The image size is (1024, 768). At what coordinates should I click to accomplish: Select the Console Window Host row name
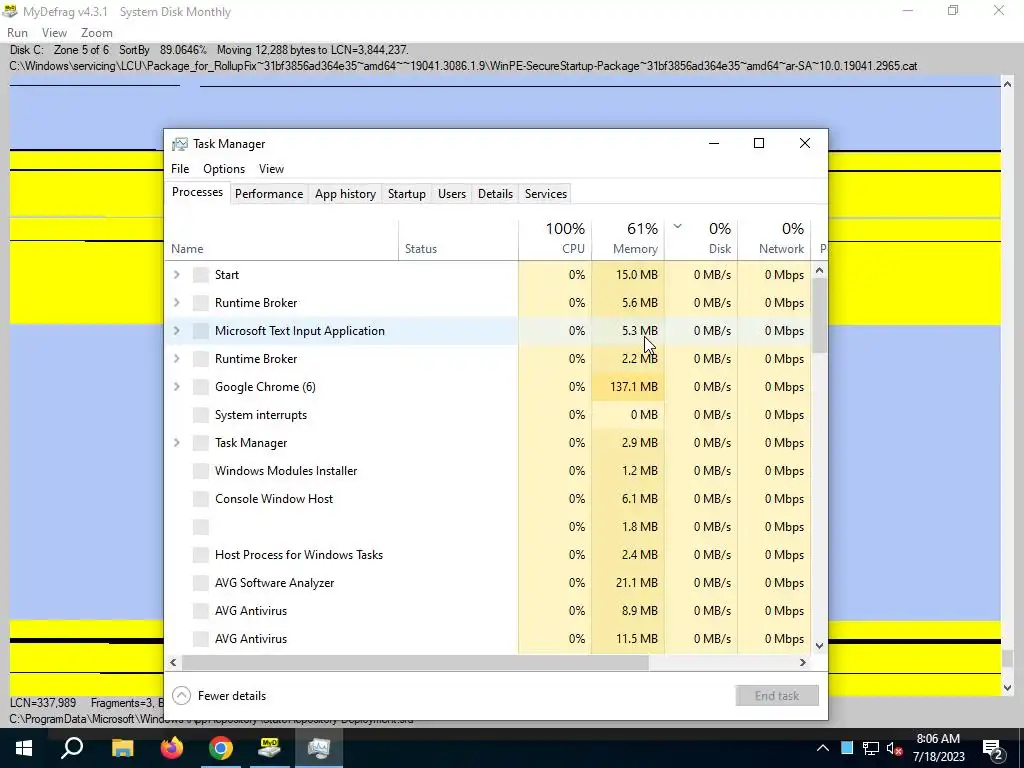coord(274,500)
